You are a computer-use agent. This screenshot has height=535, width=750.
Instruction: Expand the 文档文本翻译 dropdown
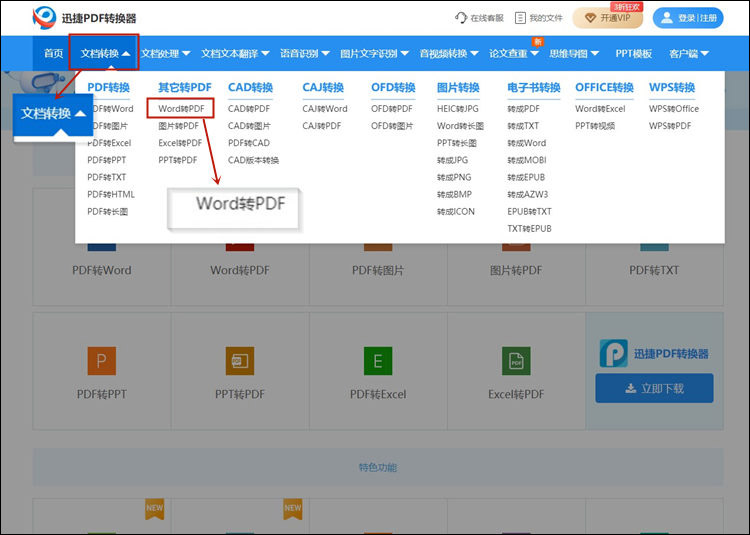click(x=235, y=54)
